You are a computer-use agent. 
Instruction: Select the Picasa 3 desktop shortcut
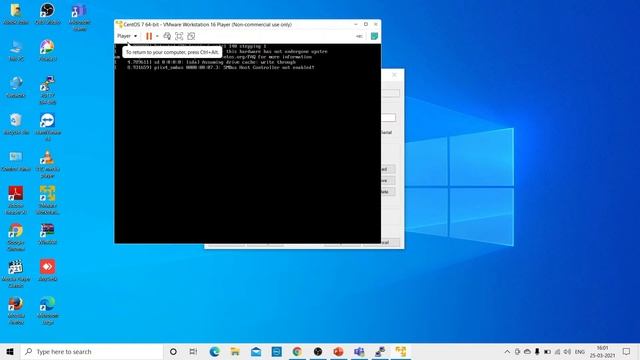(x=47, y=51)
